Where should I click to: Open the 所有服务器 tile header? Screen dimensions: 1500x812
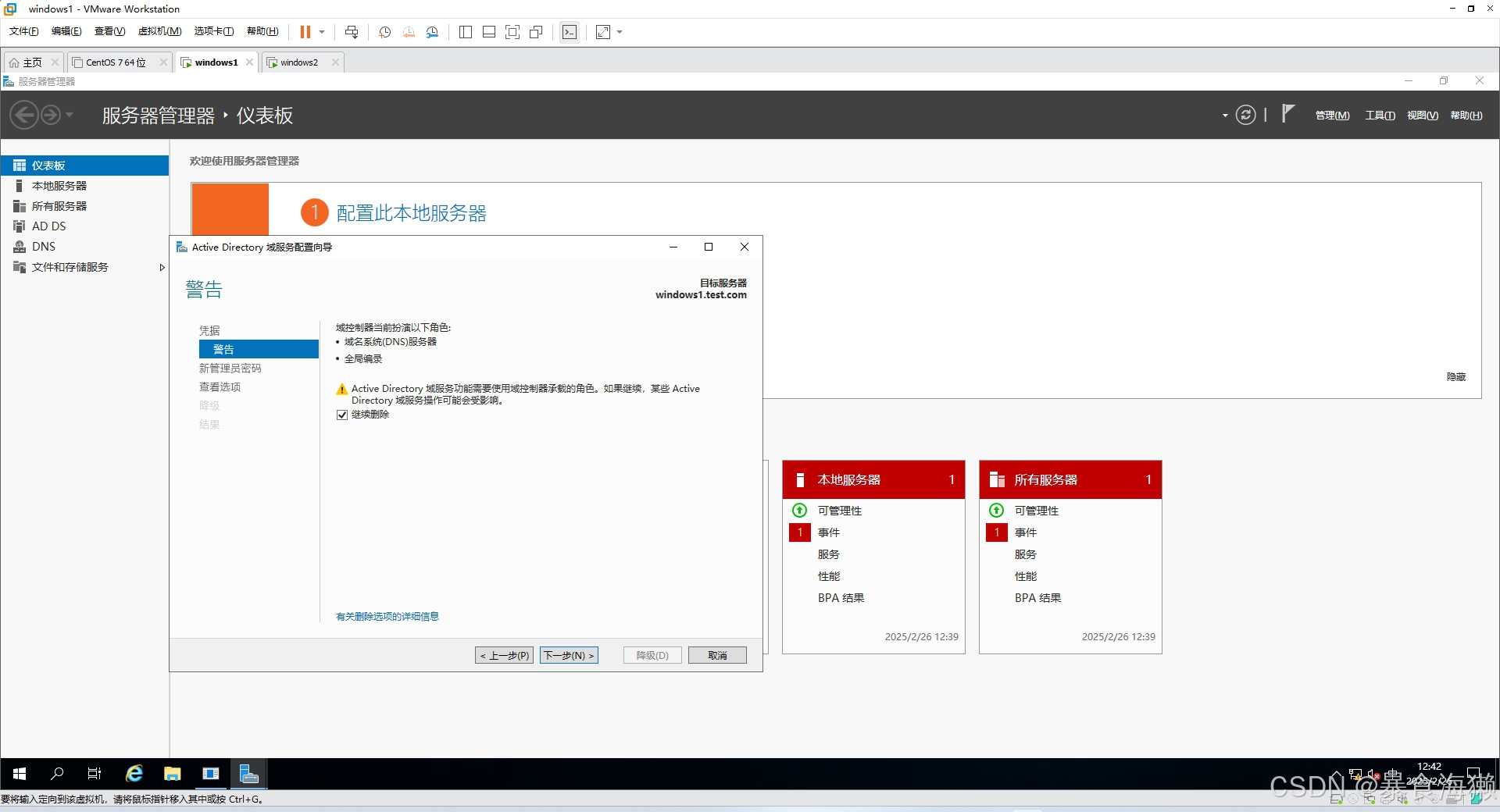(x=1070, y=480)
